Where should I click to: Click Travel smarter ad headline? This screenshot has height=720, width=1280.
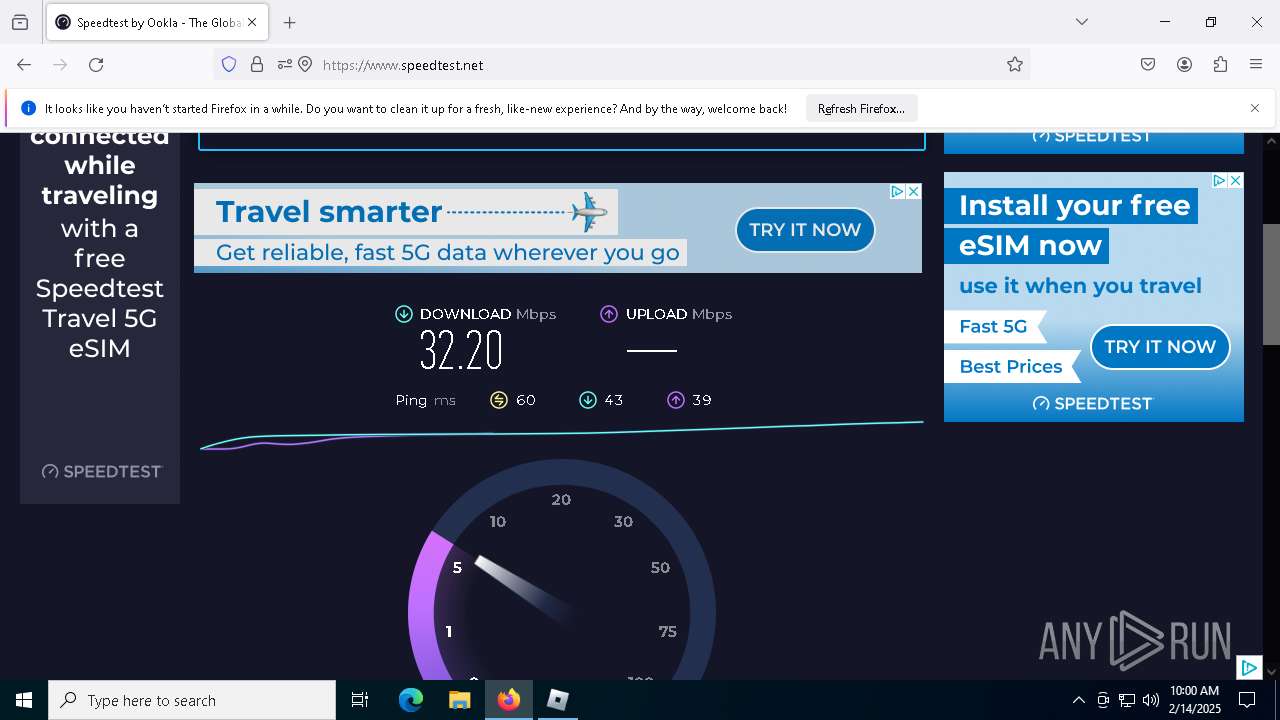[x=329, y=212]
